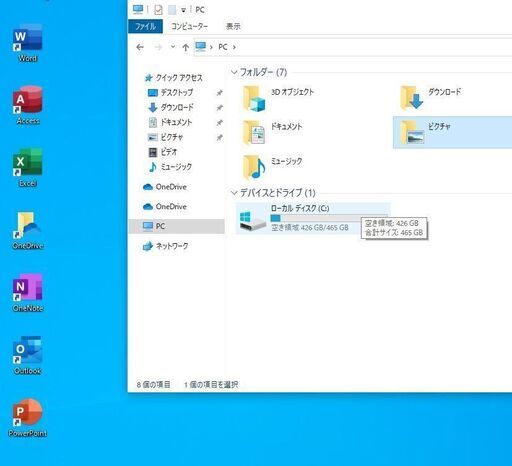Open the OneDrive desktop shortcut

pyautogui.click(x=28, y=231)
